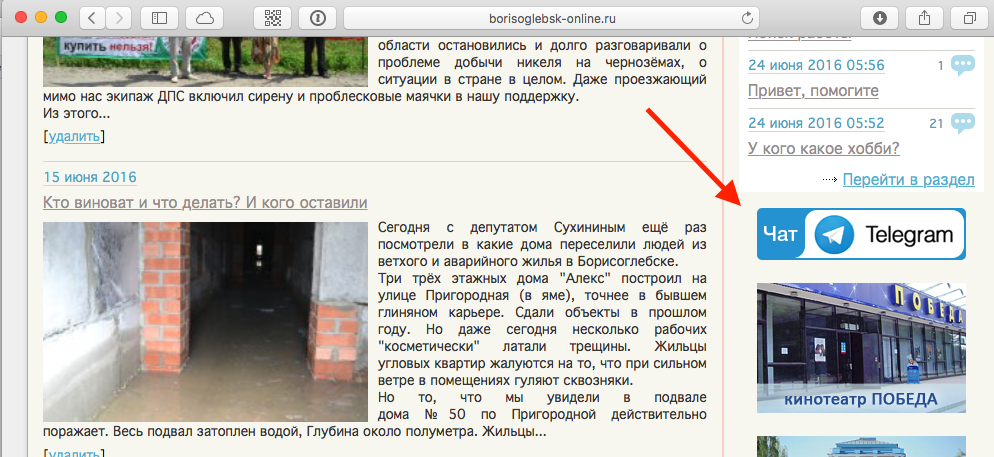Go back with Safari's back arrow
The width and height of the screenshot is (994, 457).
click(x=92, y=18)
